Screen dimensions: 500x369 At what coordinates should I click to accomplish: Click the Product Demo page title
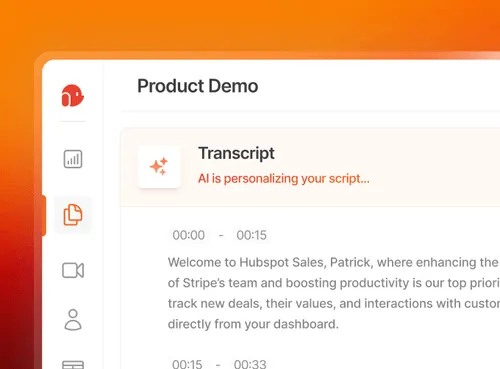coord(198,86)
